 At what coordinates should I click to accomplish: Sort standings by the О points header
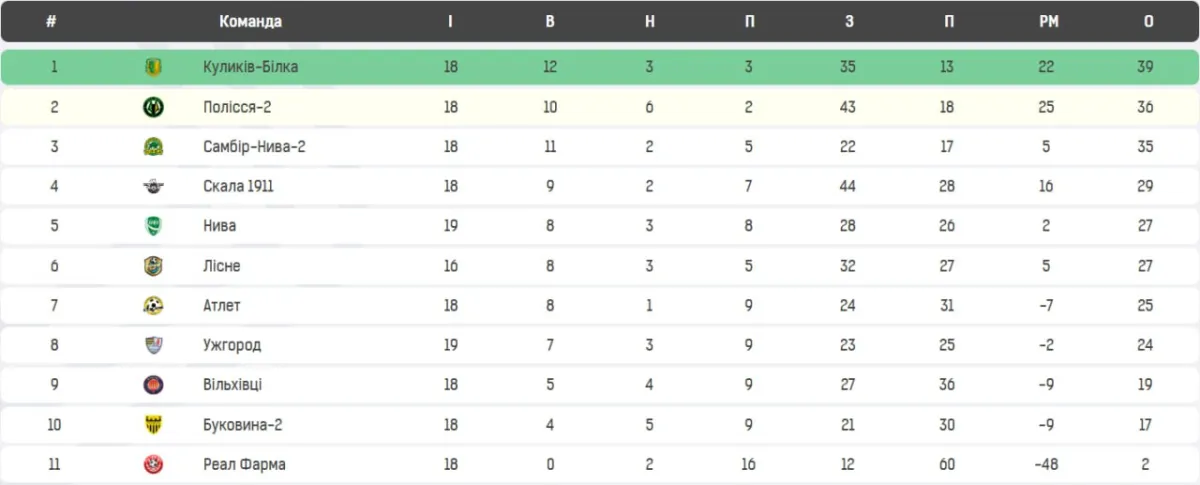tap(1148, 22)
